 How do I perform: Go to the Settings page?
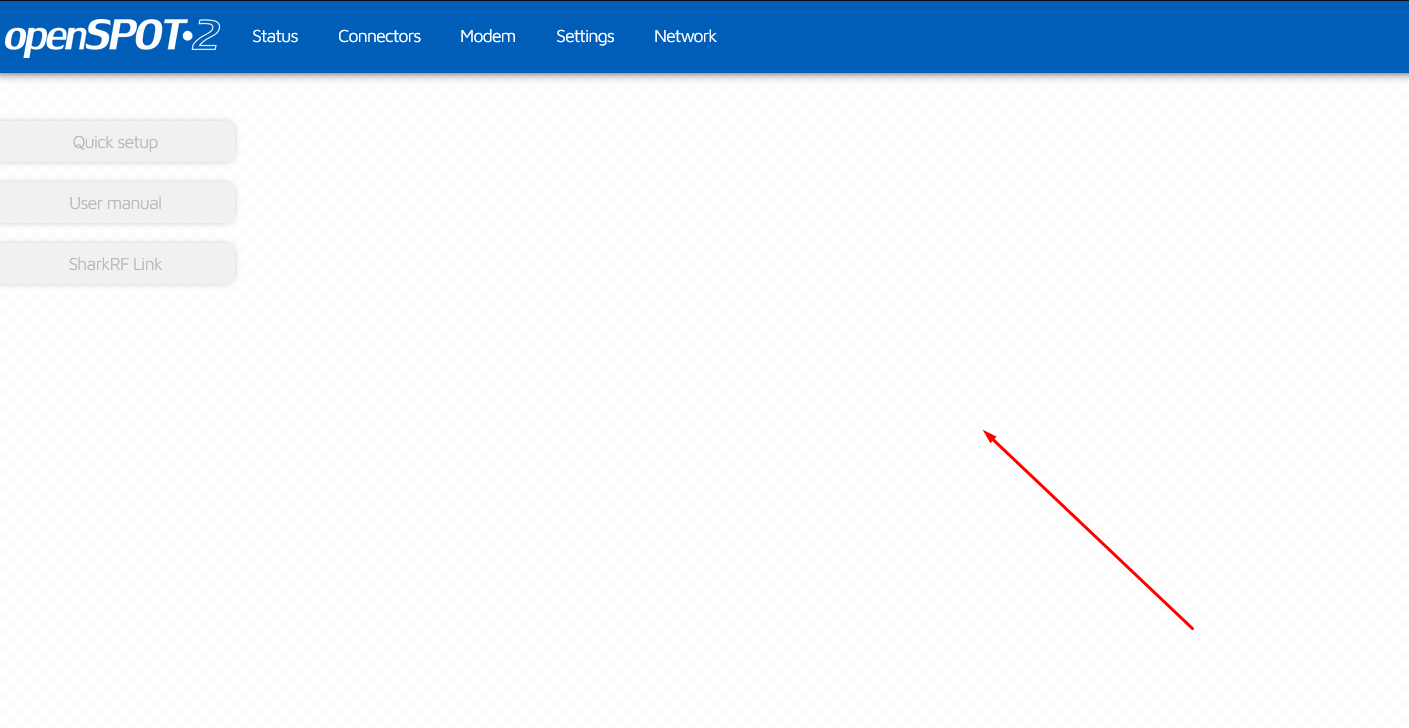click(x=585, y=36)
